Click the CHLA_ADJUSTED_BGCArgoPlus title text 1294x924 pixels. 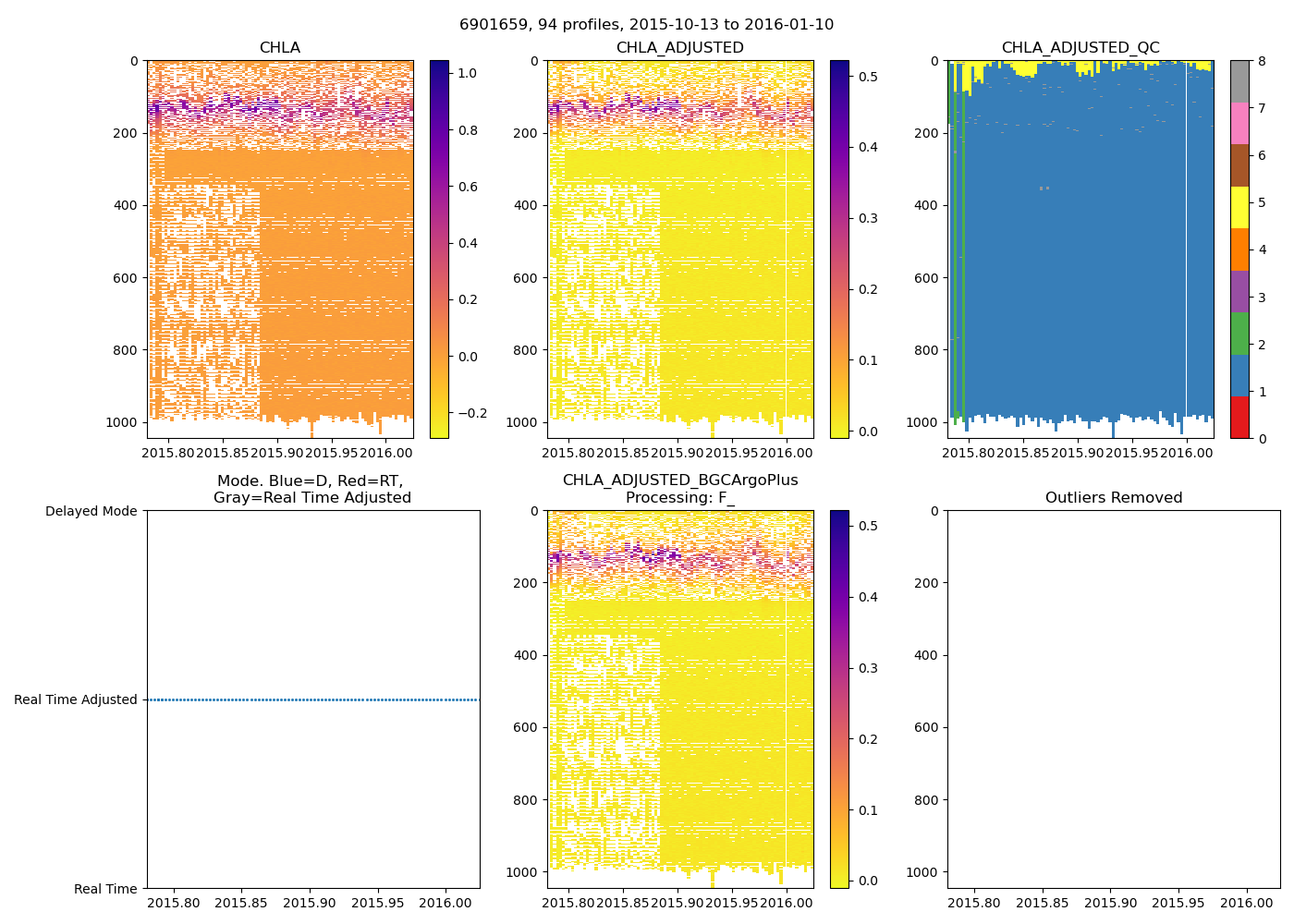[x=679, y=480]
